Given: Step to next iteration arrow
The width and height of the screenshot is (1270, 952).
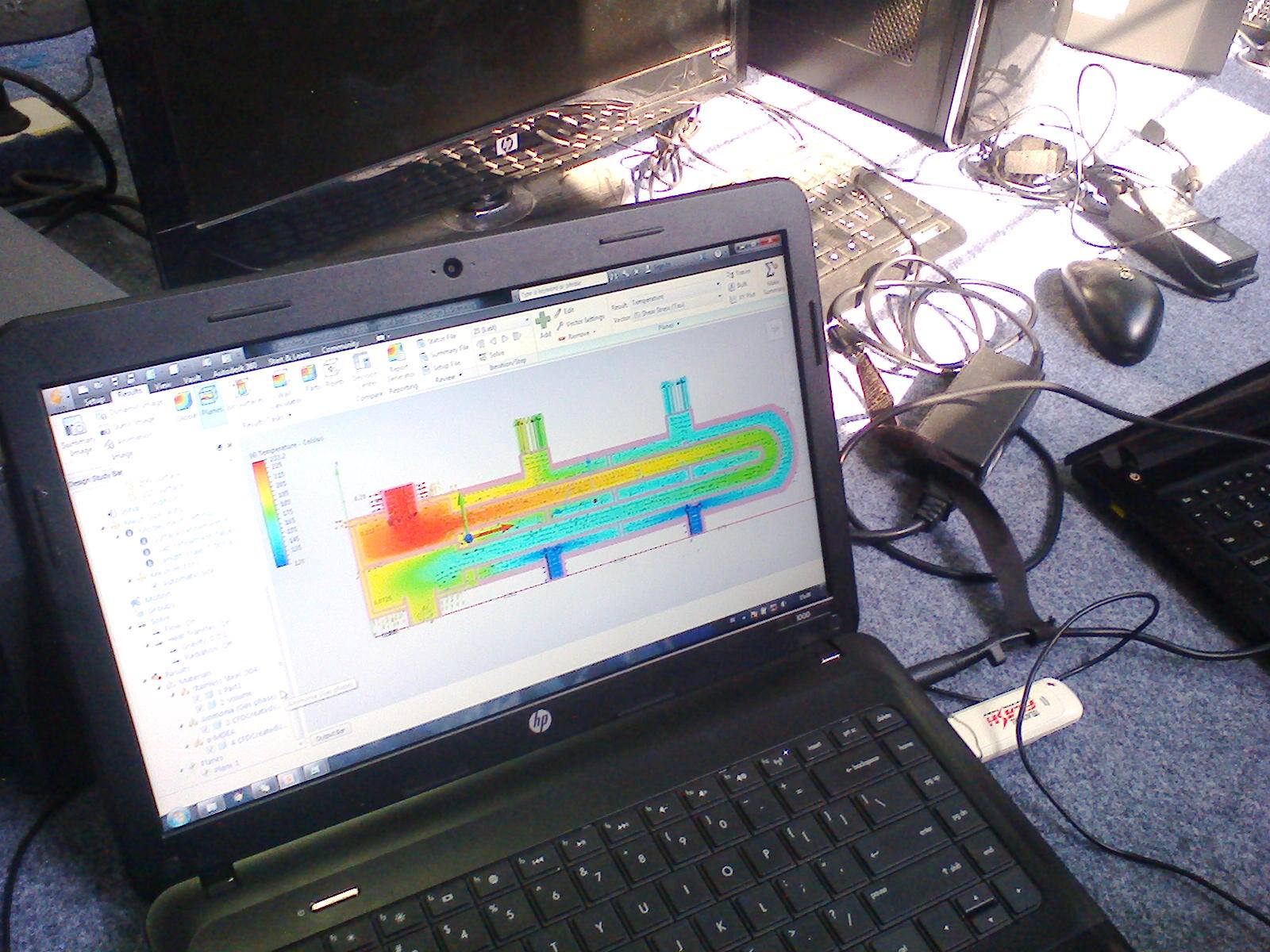Looking at the screenshot, I should tap(505, 339).
